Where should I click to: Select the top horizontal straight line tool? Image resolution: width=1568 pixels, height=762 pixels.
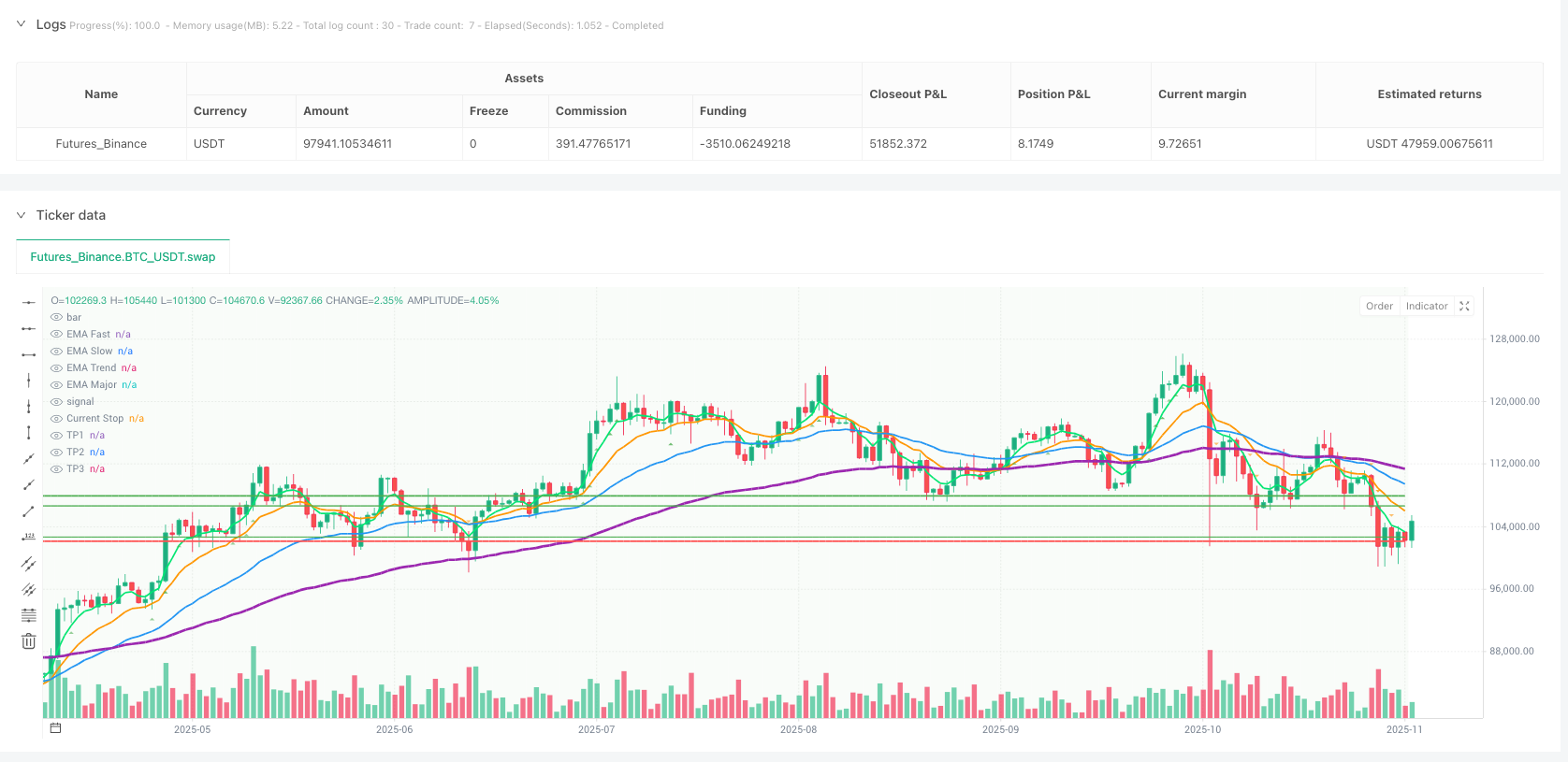(x=28, y=302)
